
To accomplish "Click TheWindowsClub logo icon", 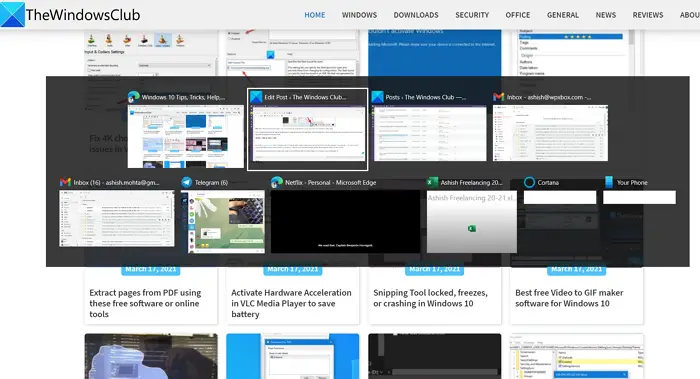I will [12, 14].
